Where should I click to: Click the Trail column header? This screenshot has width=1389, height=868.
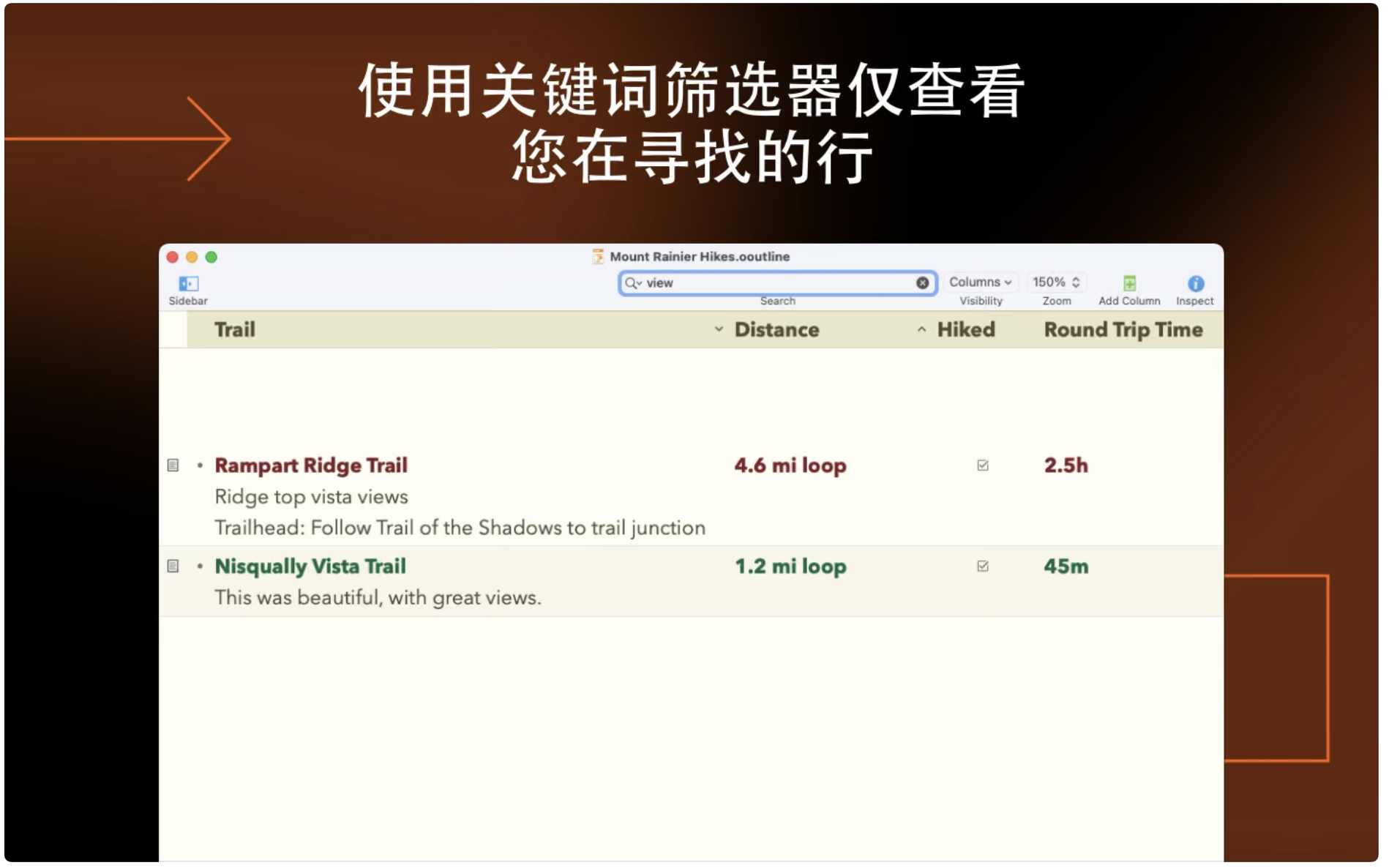235,330
